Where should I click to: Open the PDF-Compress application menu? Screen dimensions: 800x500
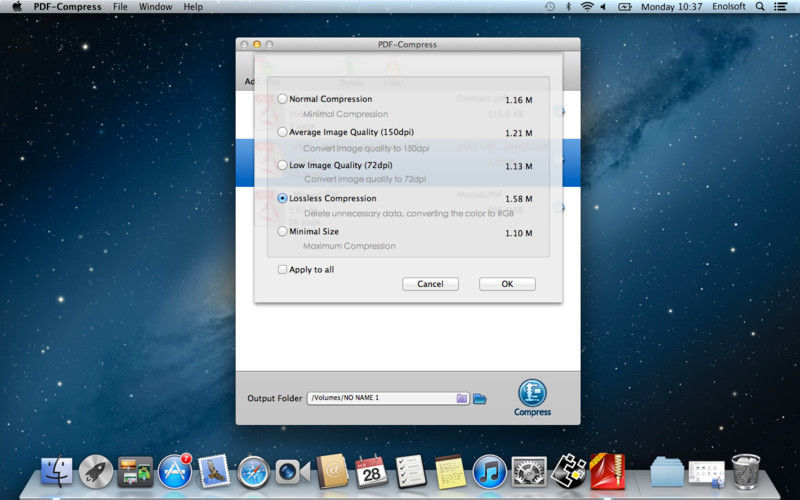(67, 7)
